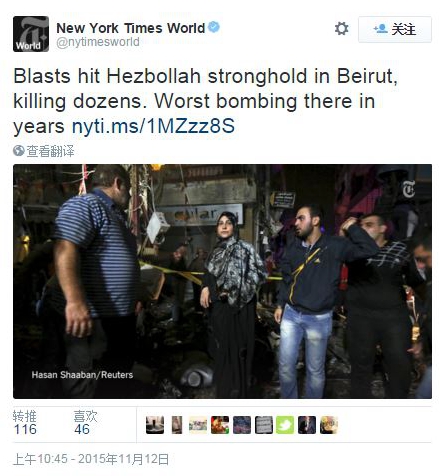Image resolution: width=440 pixels, height=476 pixels.
Task: Click the green Twitter bird avatar
Action: (285, 425)
